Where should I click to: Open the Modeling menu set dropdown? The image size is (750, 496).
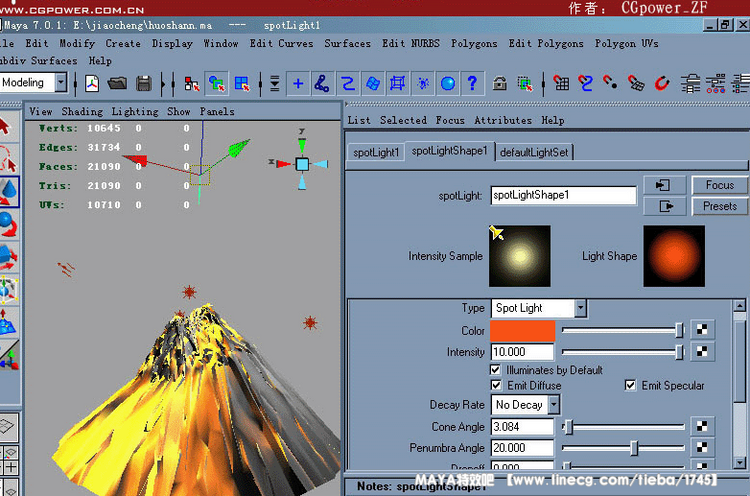(61, 82)
